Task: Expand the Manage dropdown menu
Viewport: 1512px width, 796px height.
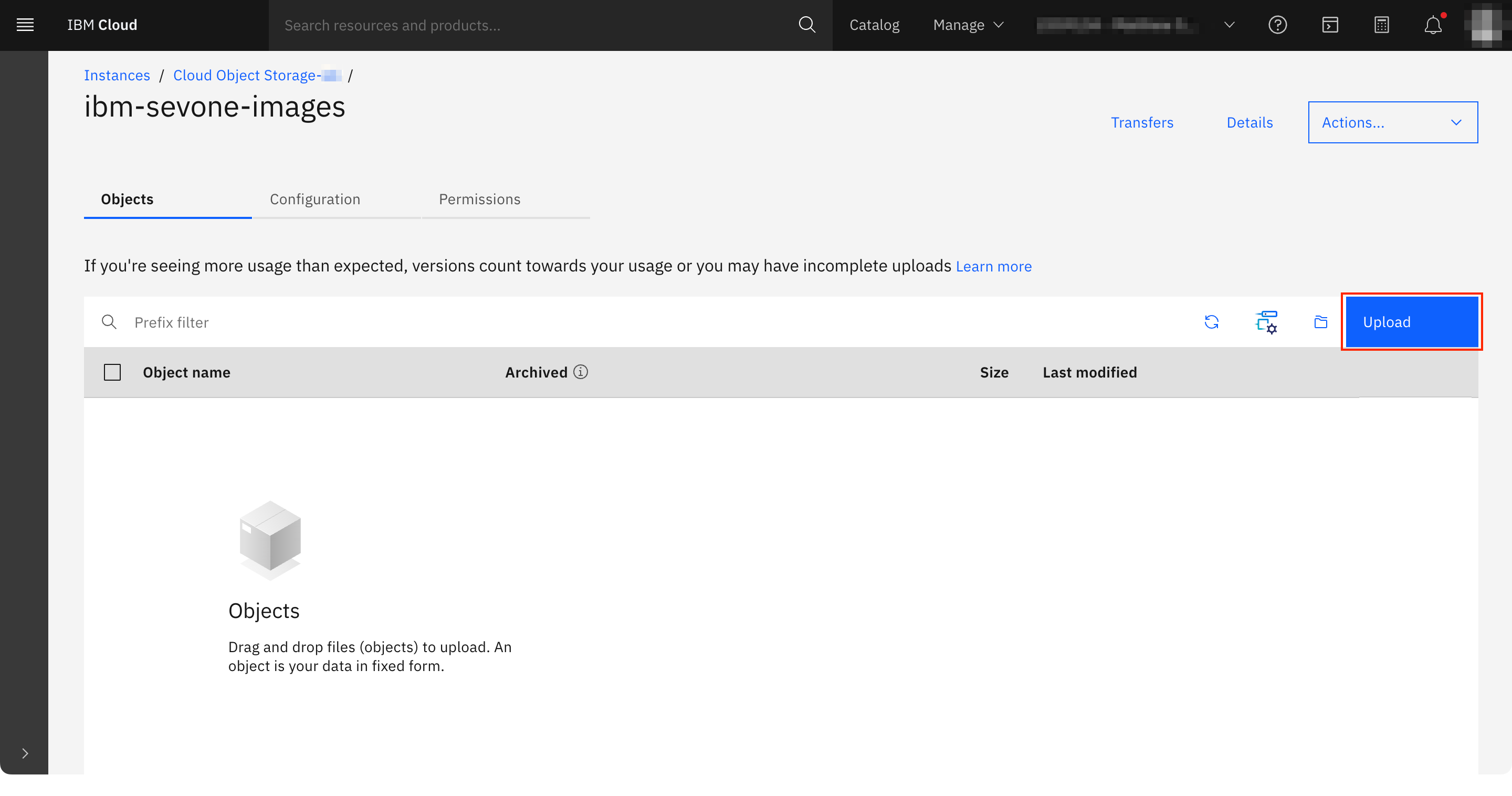Action: 969,25
